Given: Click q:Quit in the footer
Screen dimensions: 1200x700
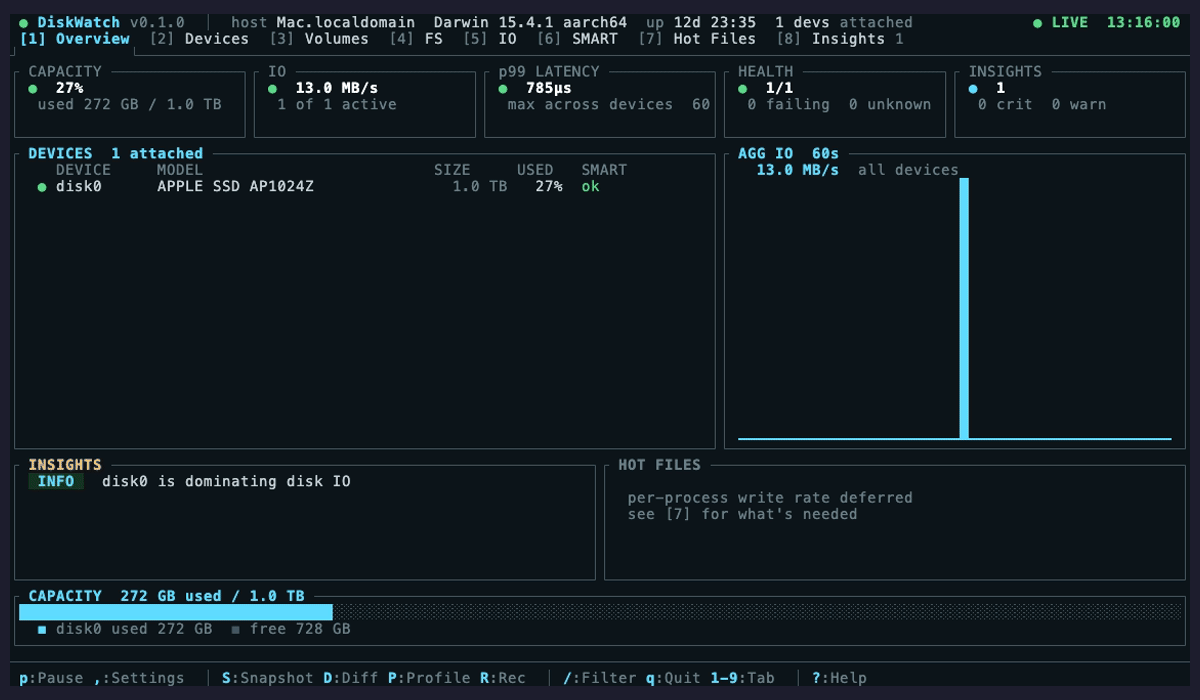Looking at the screenshot, I should 673,678.
